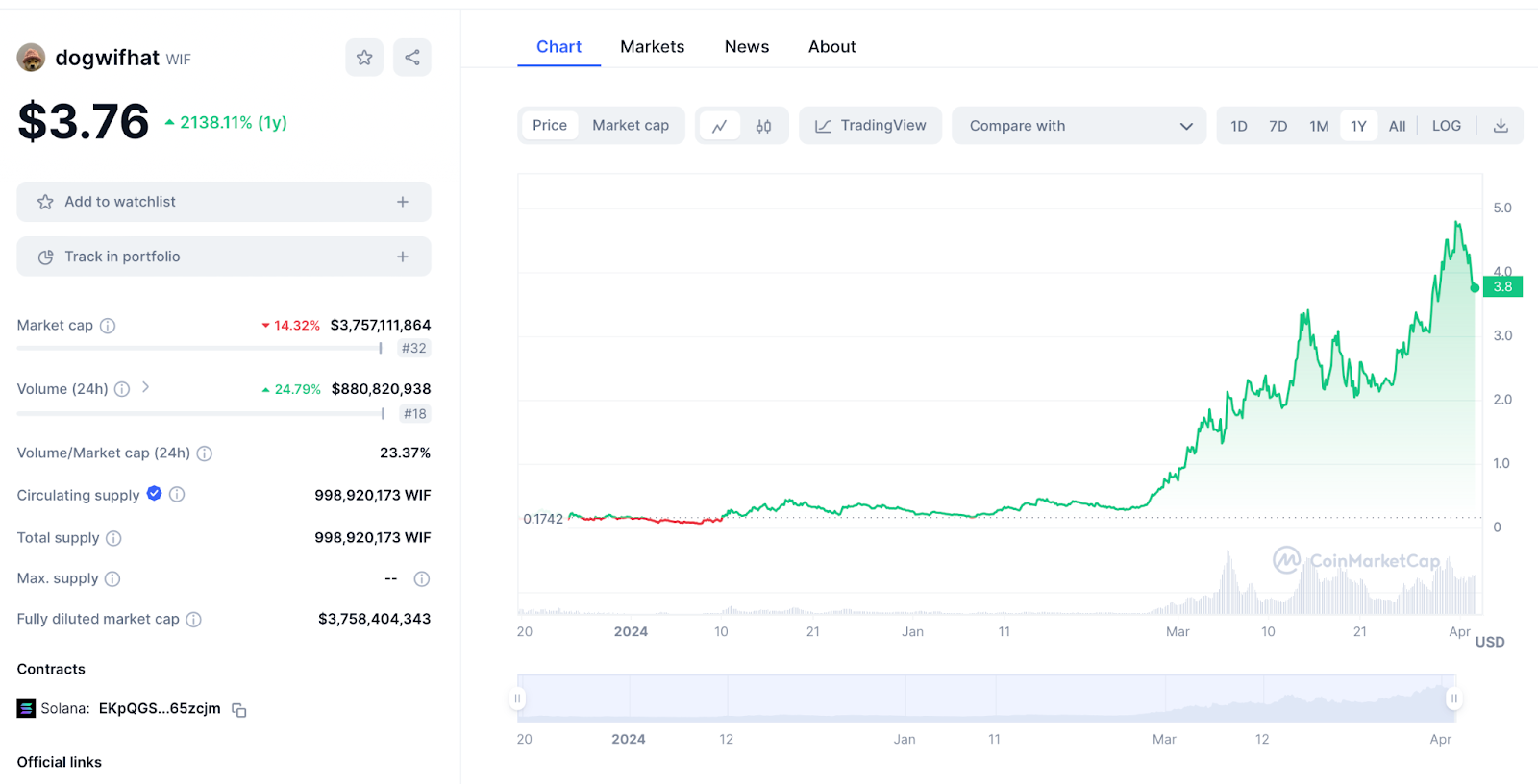Click market cap value $3,757,111,864

coord(381,326)
